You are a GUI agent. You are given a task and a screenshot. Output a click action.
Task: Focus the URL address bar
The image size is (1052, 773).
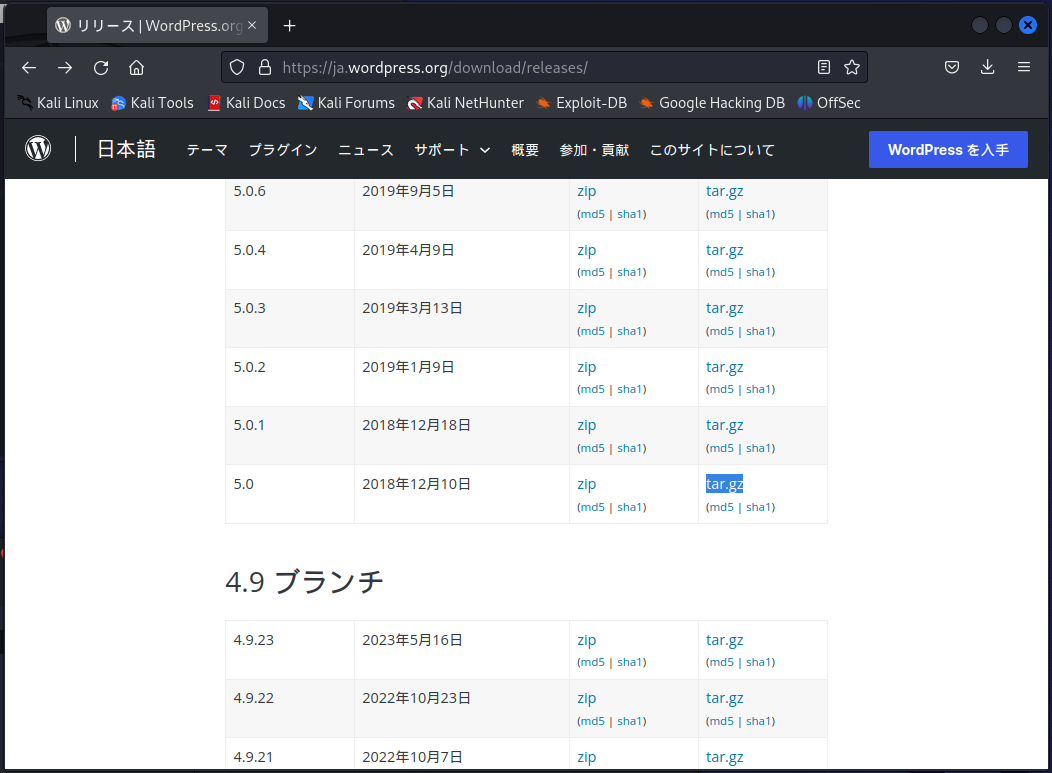543,68
